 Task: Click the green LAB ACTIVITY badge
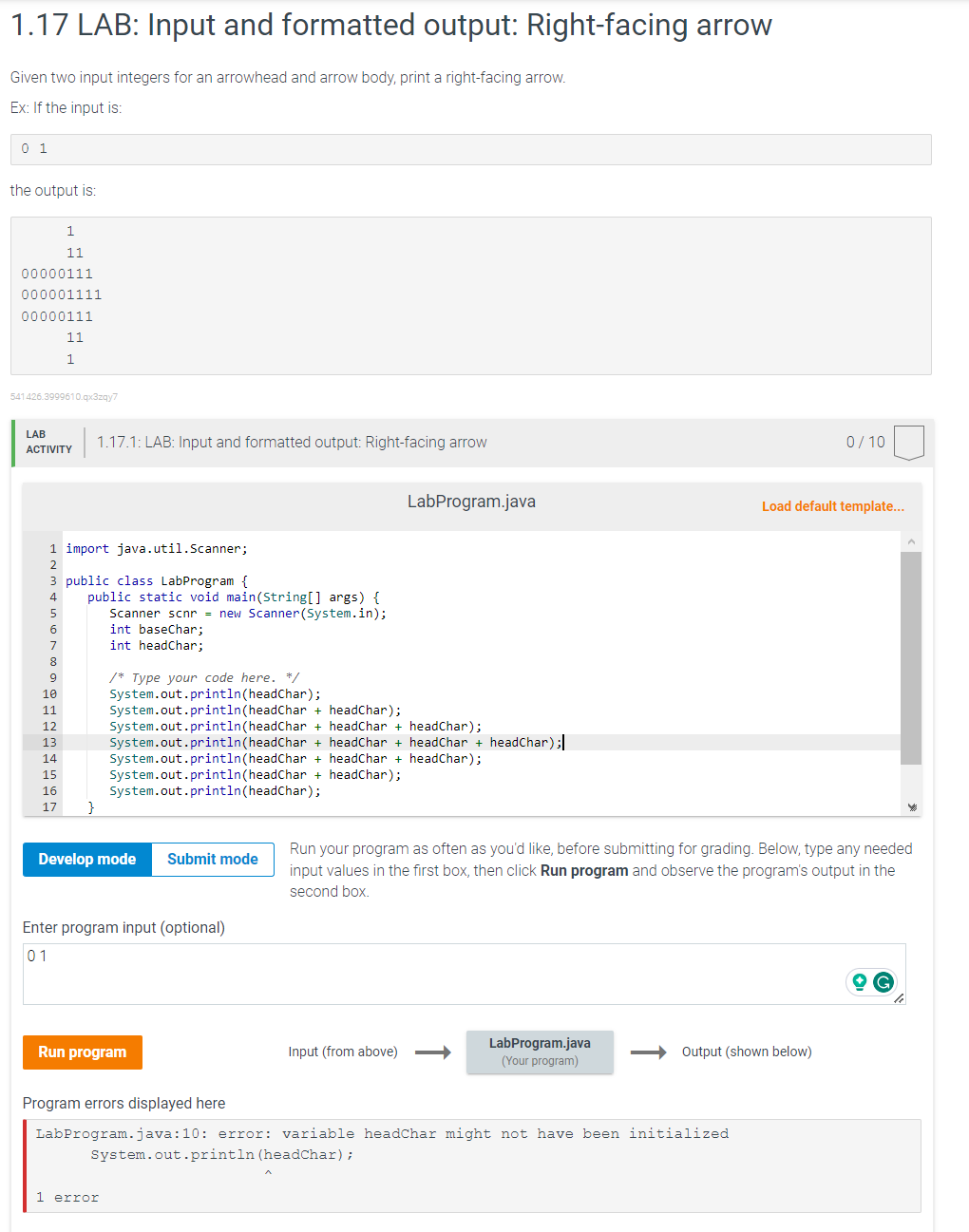click(x=47, y=442)
